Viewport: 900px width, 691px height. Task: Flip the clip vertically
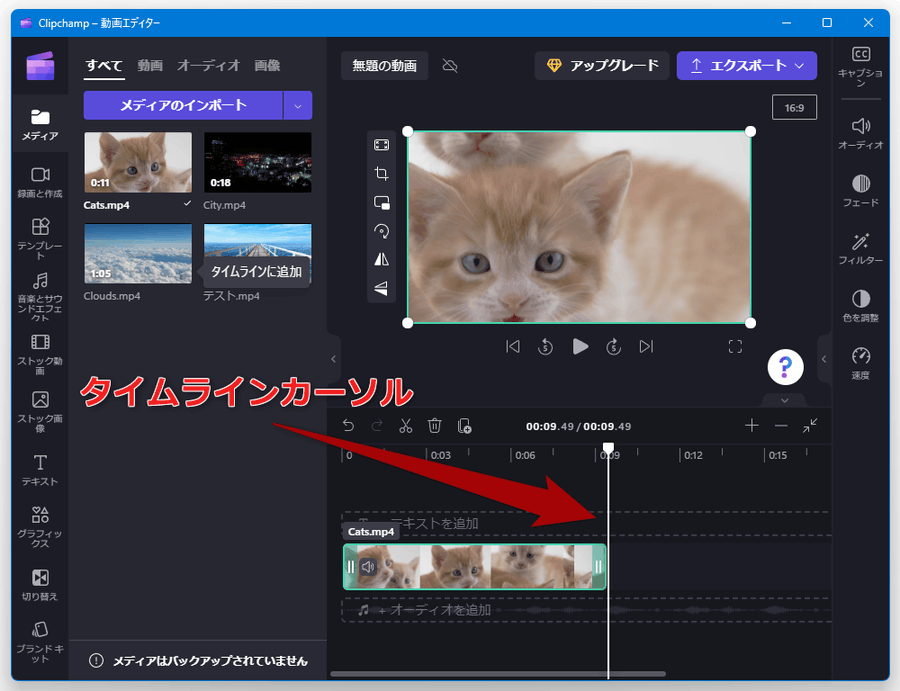point(381,288)
